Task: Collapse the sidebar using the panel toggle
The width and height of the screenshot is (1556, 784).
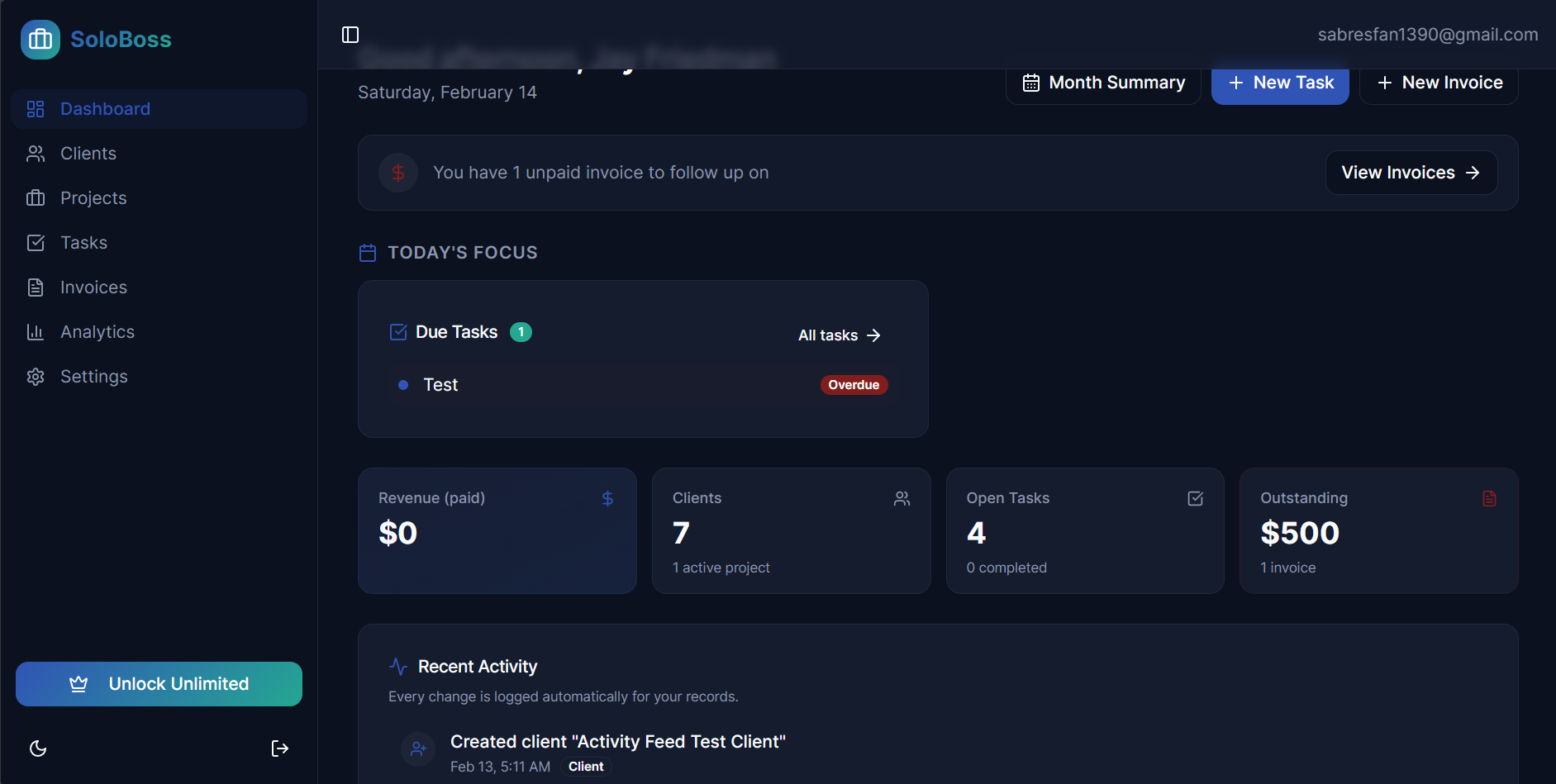Action: 350,35
